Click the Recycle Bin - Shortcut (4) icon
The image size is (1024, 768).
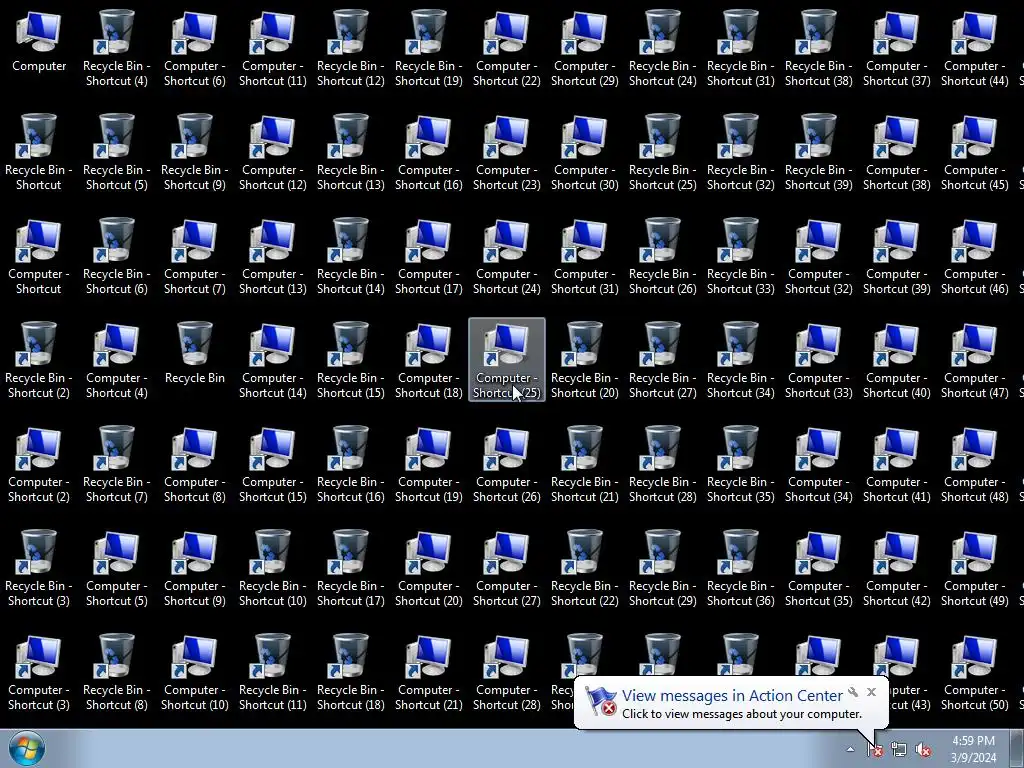pos(116,48)
